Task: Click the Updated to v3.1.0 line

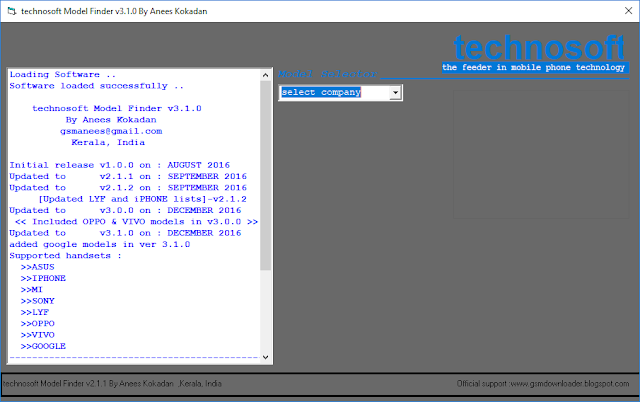Action: [x=125, y=233]
